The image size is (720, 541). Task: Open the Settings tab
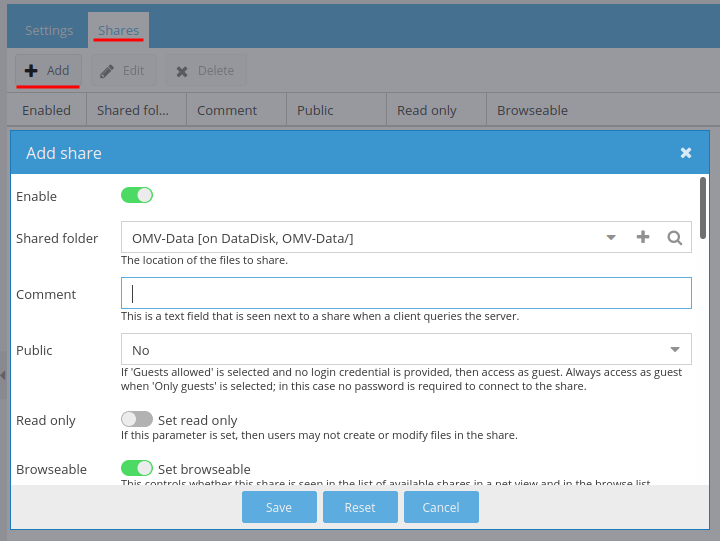(49, 30)
